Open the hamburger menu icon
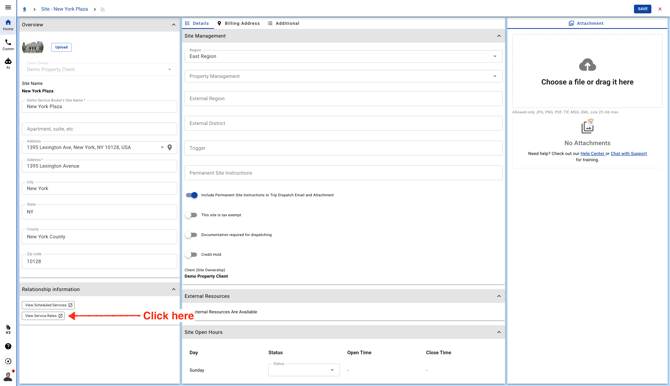Image resolution: width=670 pixels, height=386 pixels. pos(8,7)
